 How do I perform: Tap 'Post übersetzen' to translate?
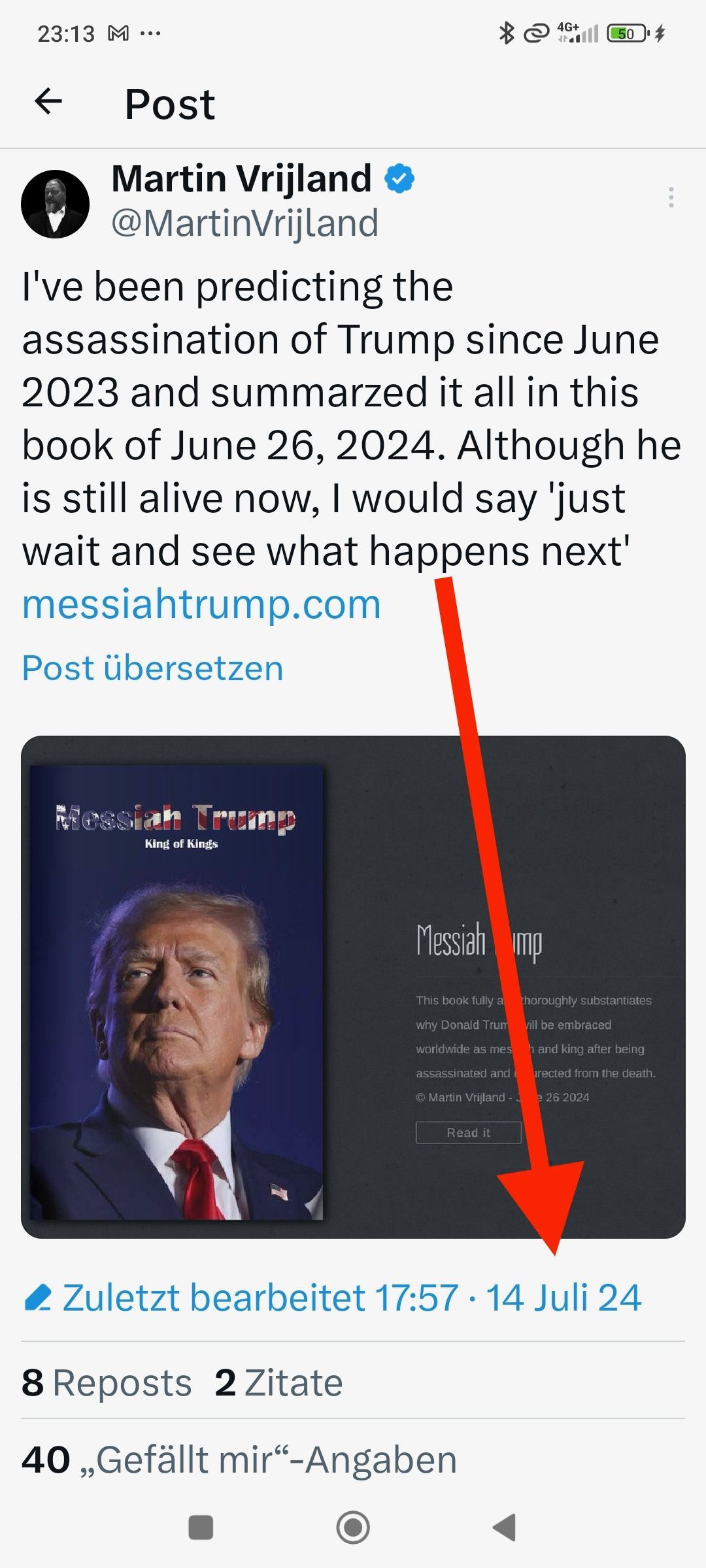point(153,668)
